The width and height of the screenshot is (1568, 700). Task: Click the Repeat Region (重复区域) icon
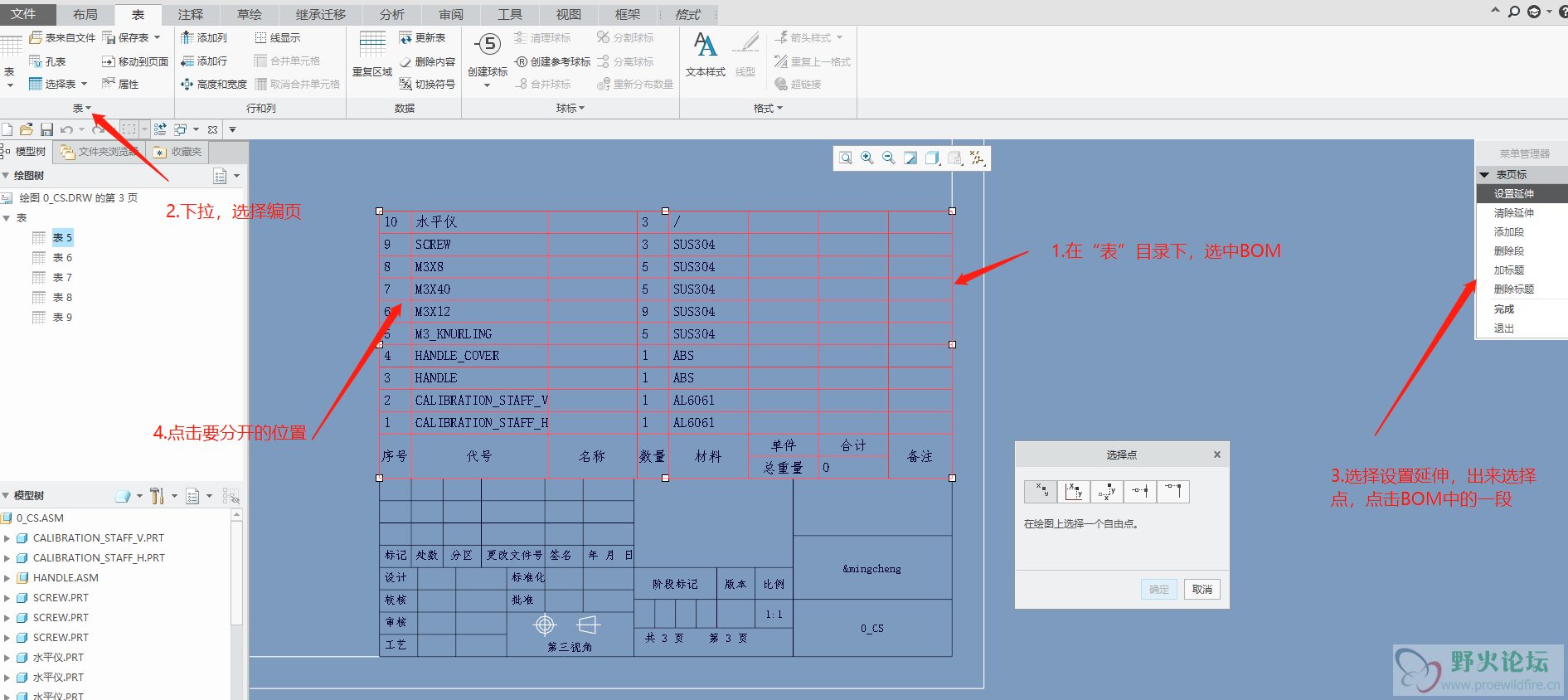point(372,46)
